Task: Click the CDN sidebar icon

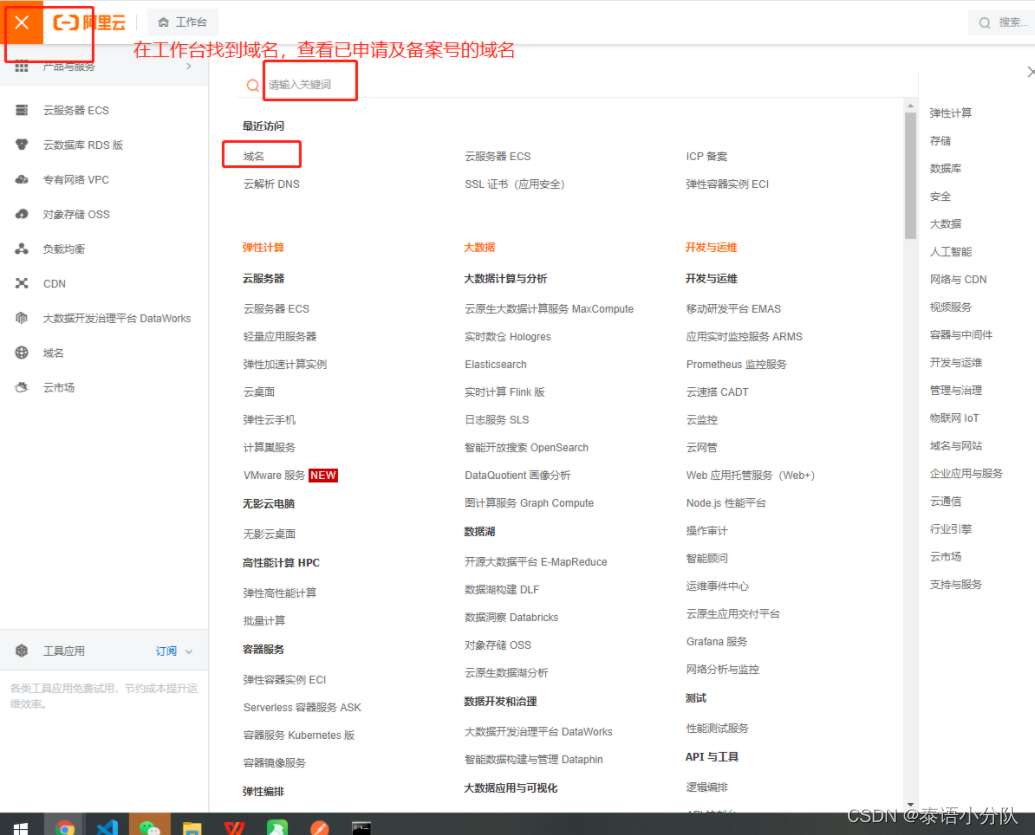Action: point(22,284)
